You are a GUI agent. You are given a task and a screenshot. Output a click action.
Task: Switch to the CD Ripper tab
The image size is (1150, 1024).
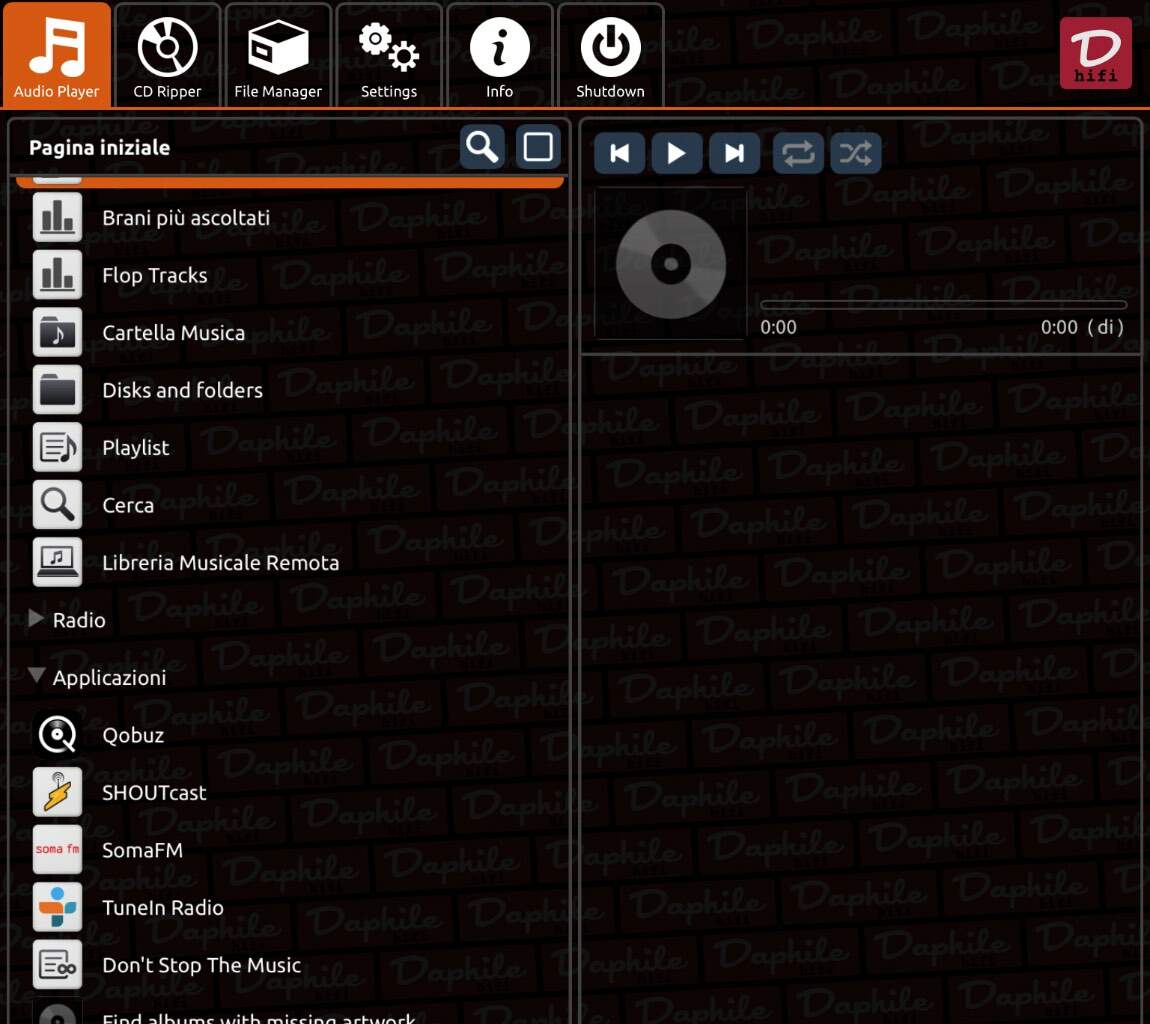[x=167, y=54]
